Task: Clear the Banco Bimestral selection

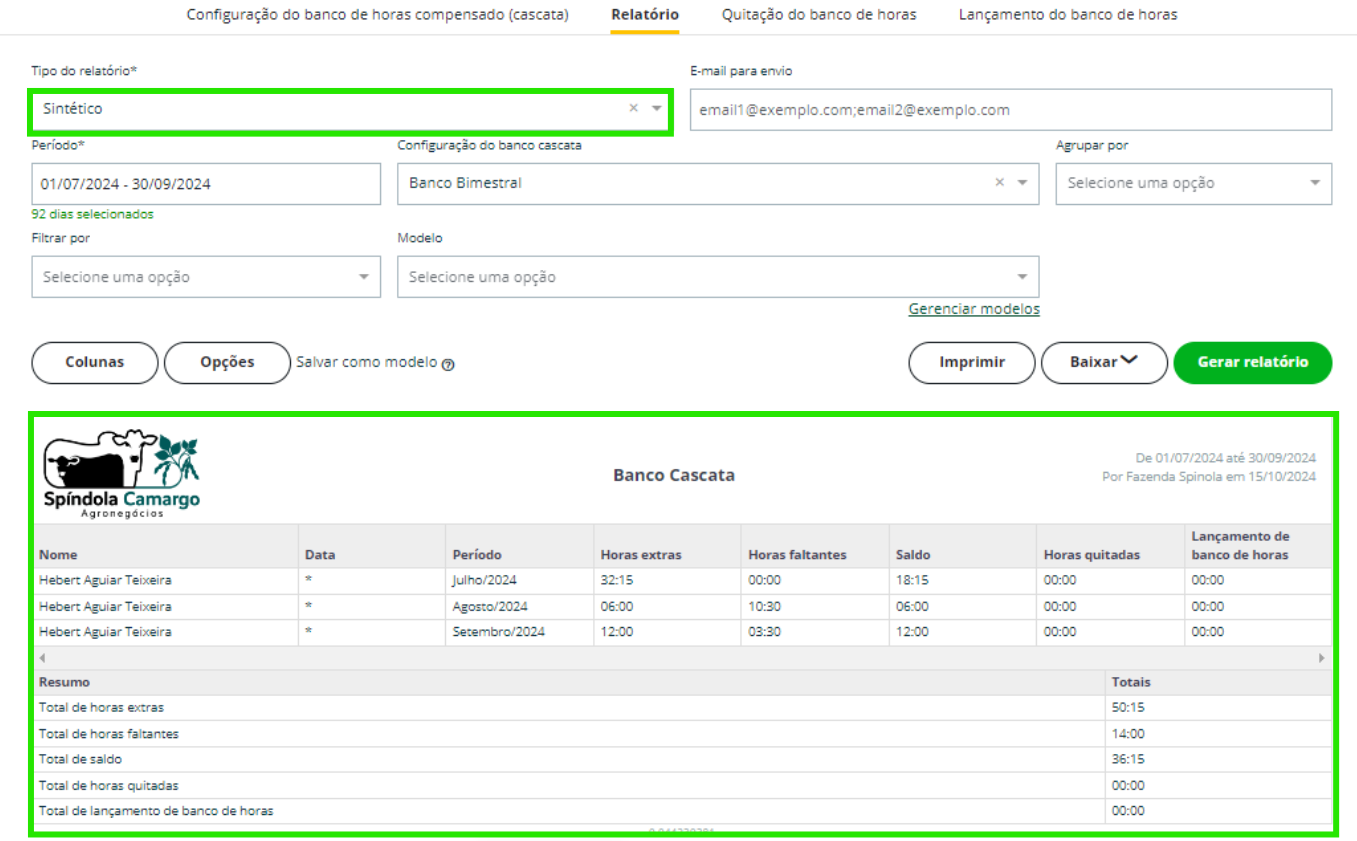Action: click(999, 183)
